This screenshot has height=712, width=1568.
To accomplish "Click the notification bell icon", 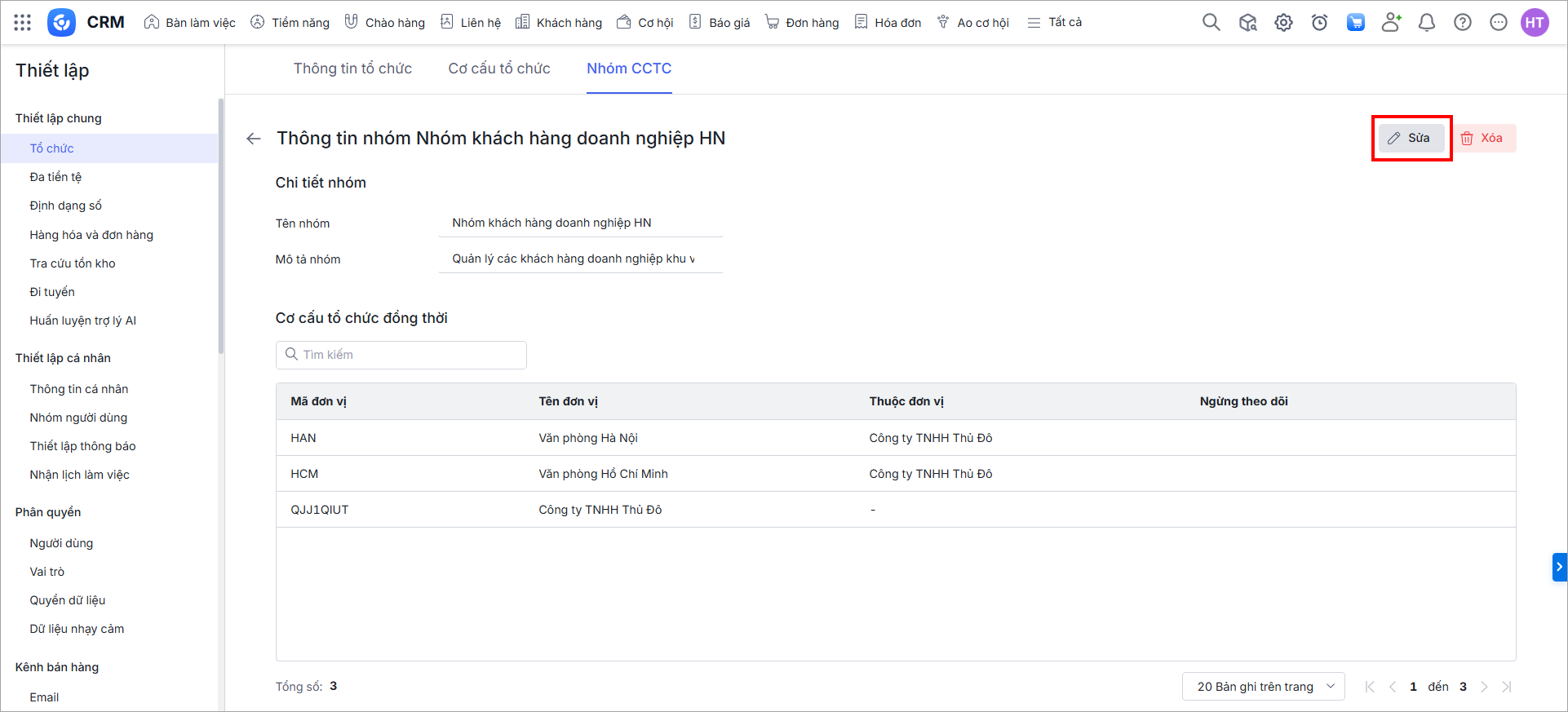I will [x=1427, y=23].
